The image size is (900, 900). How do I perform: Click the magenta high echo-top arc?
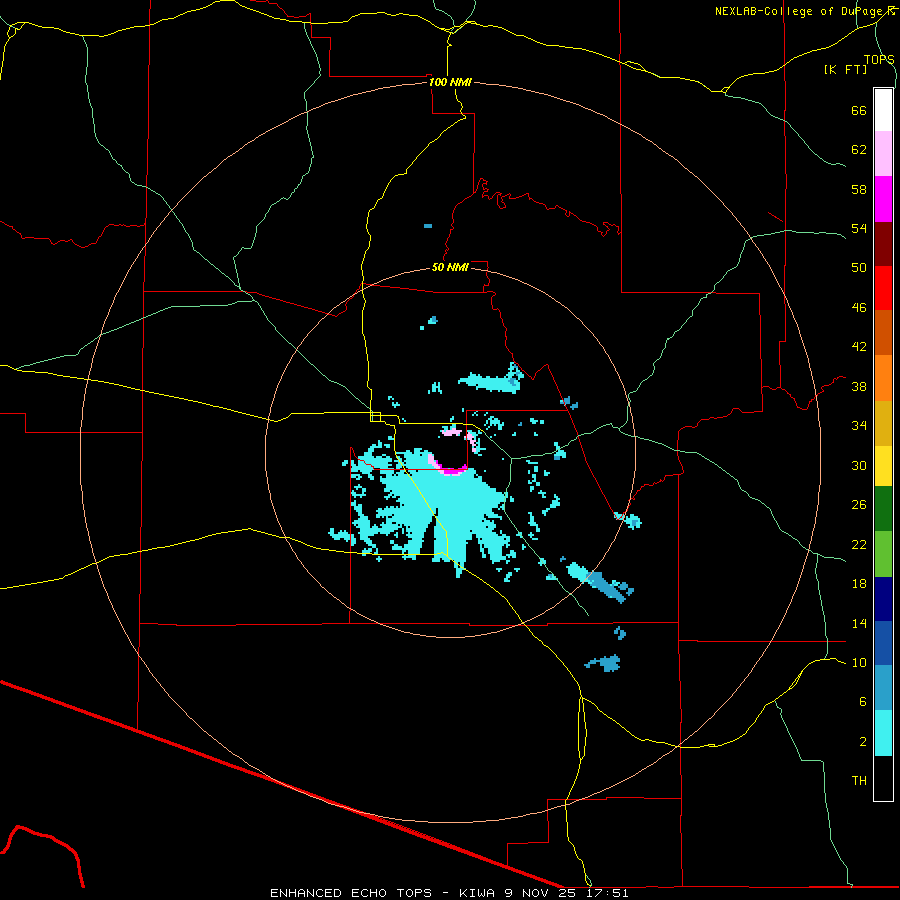[x=453, y=470]
